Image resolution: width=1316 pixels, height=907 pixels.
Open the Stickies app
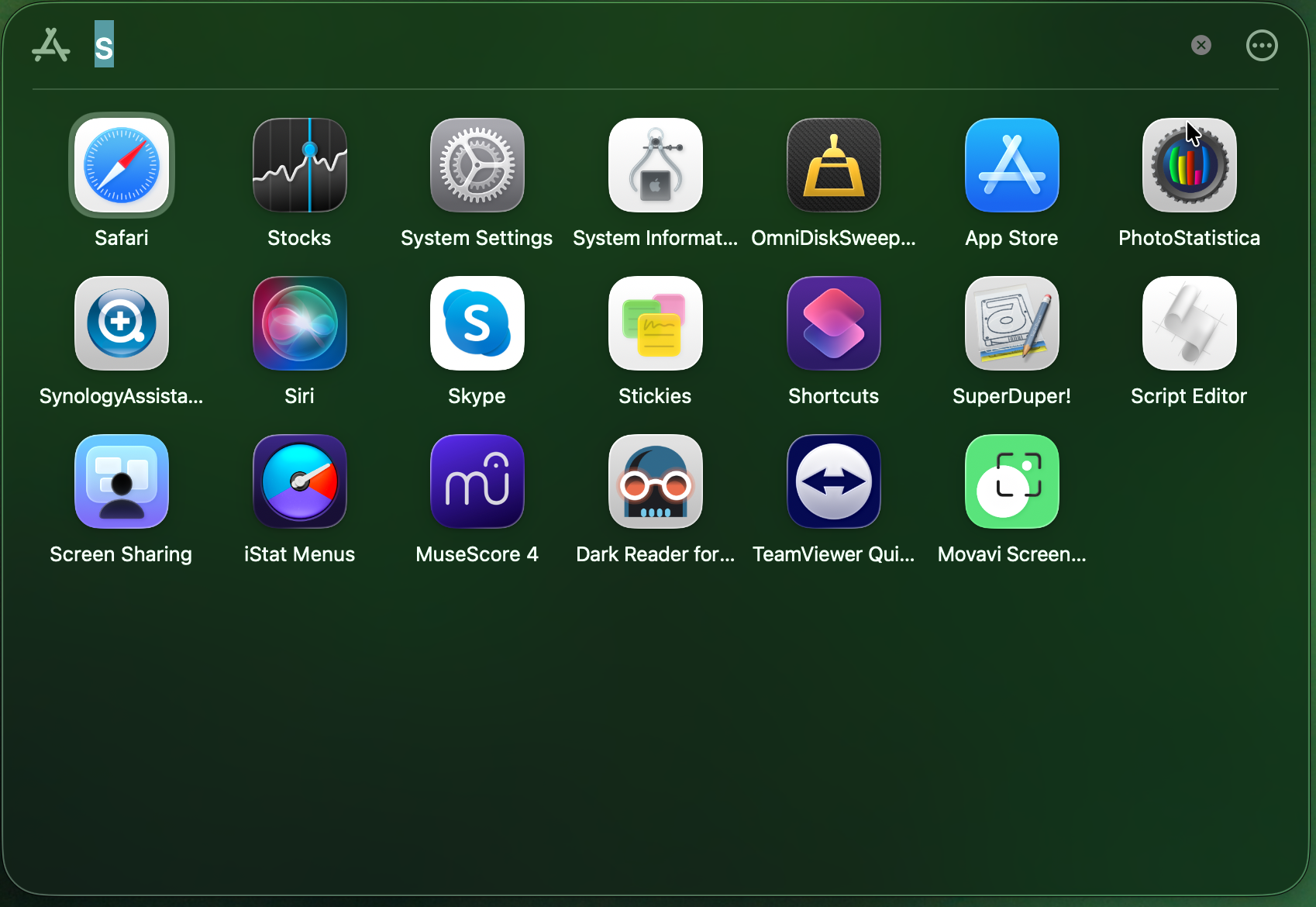[656, 323]
